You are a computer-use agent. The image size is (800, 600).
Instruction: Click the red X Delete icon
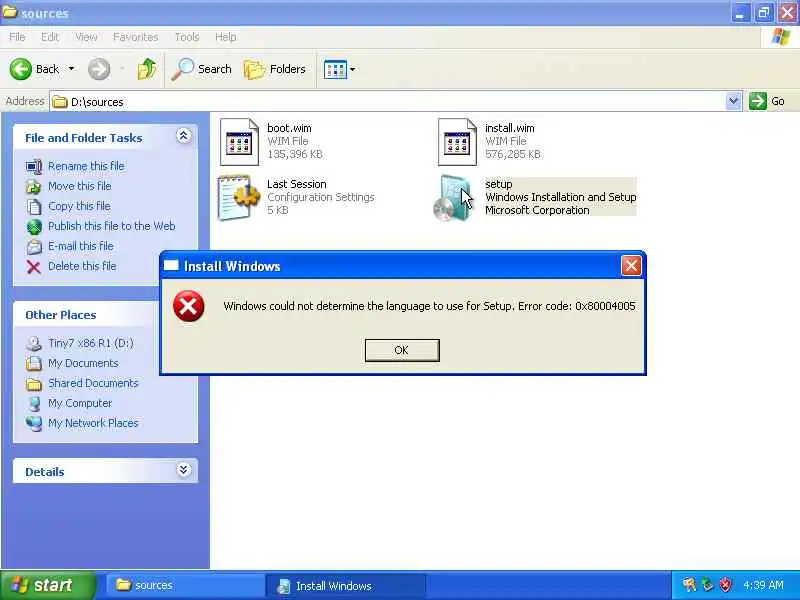(34, 267)
